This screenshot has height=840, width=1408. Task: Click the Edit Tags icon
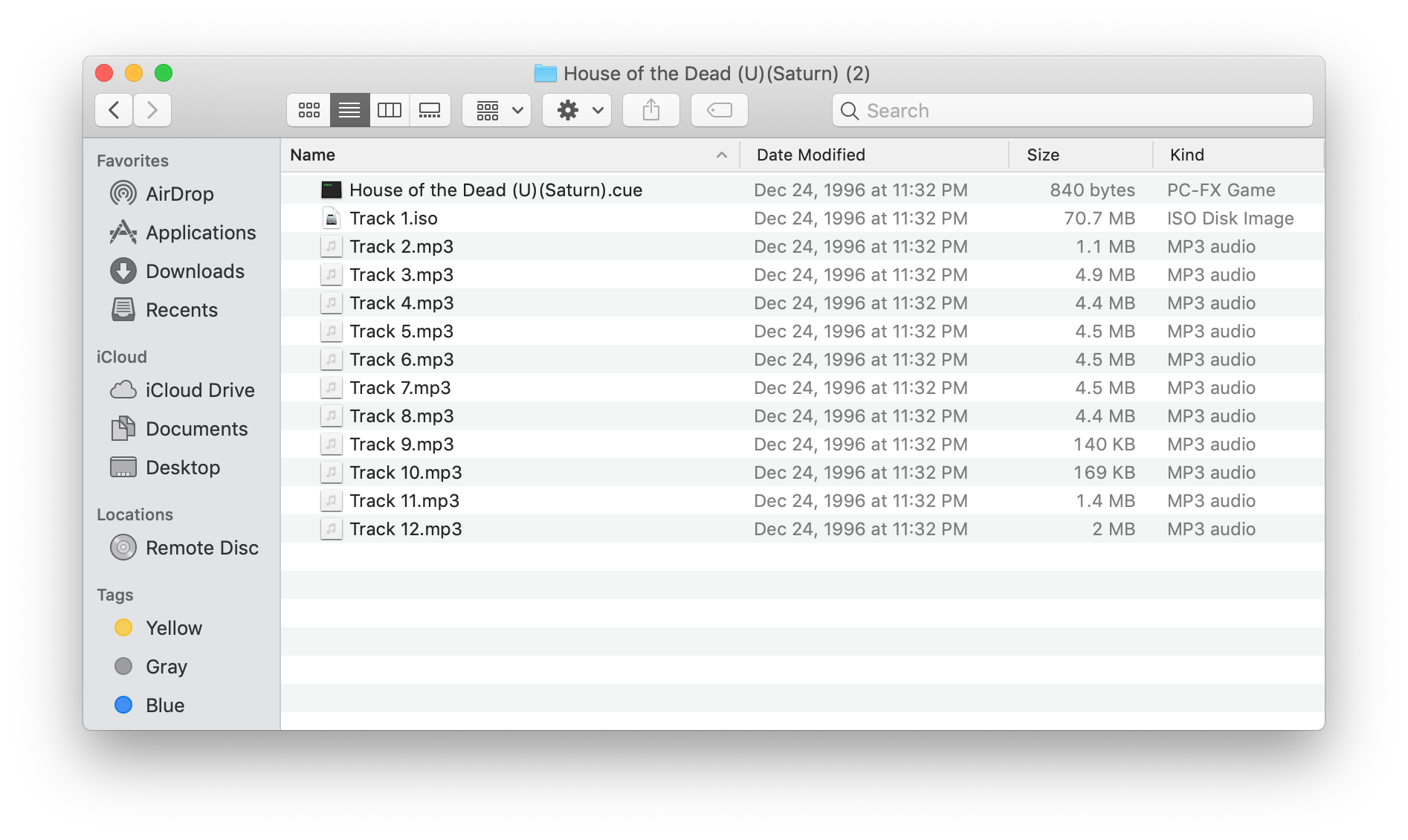point(718,109)
